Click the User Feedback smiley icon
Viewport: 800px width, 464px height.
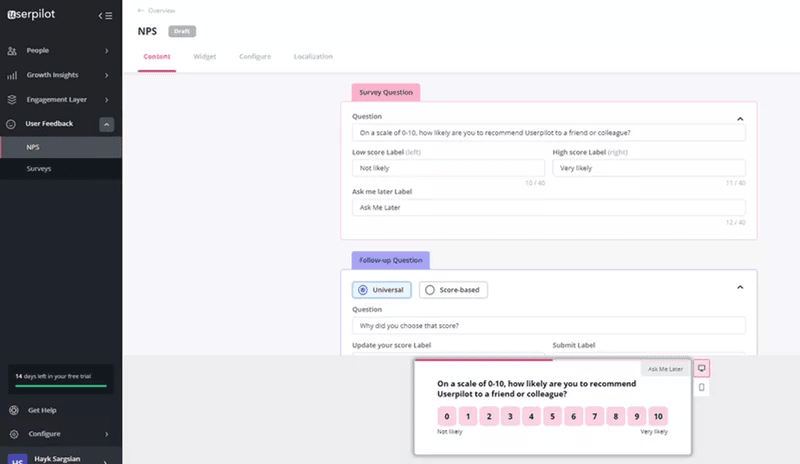tap(11, 124)
